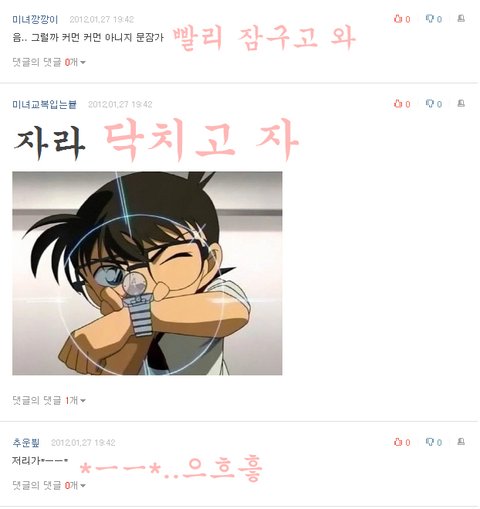Like the first comment by 미녀깡깡이

click(402, 19)
